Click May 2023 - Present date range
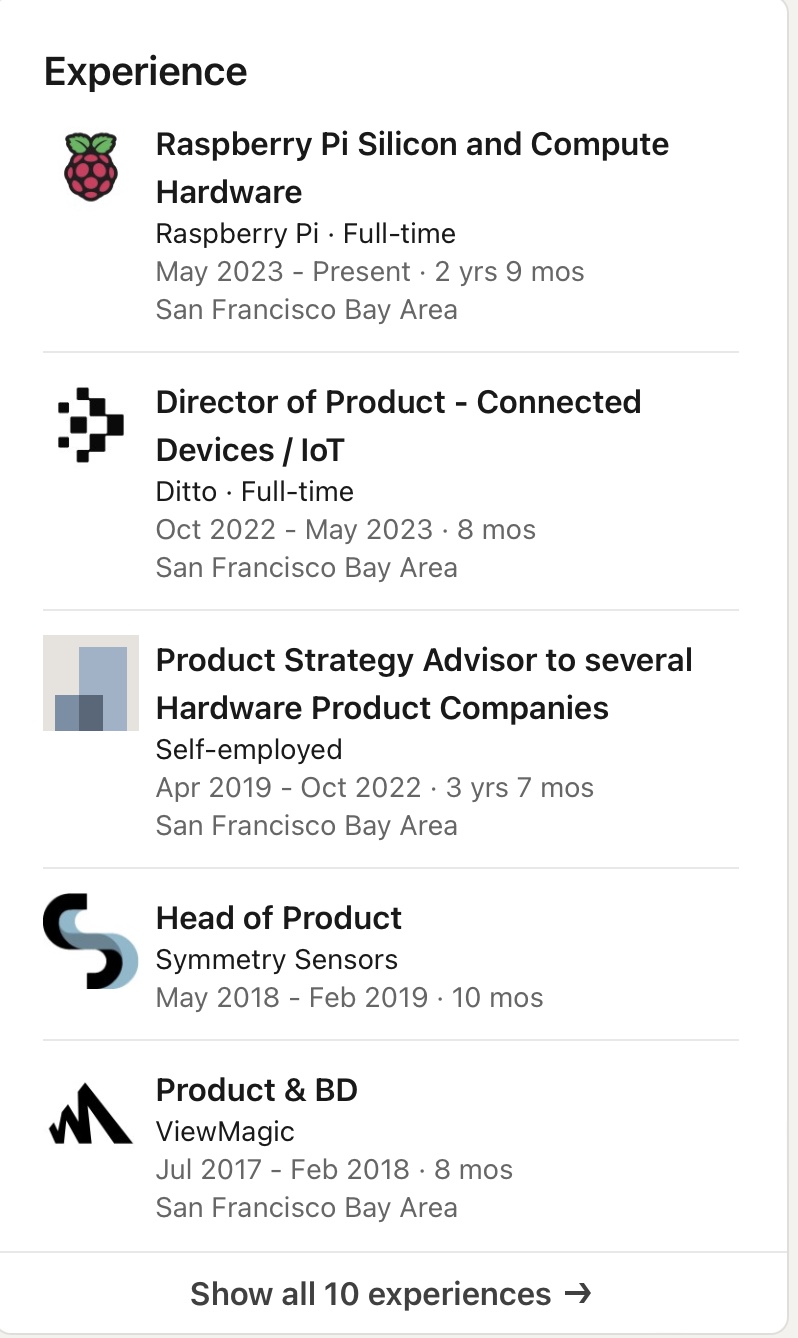The width and height of the screenshot is (798, 1338). 283,272
